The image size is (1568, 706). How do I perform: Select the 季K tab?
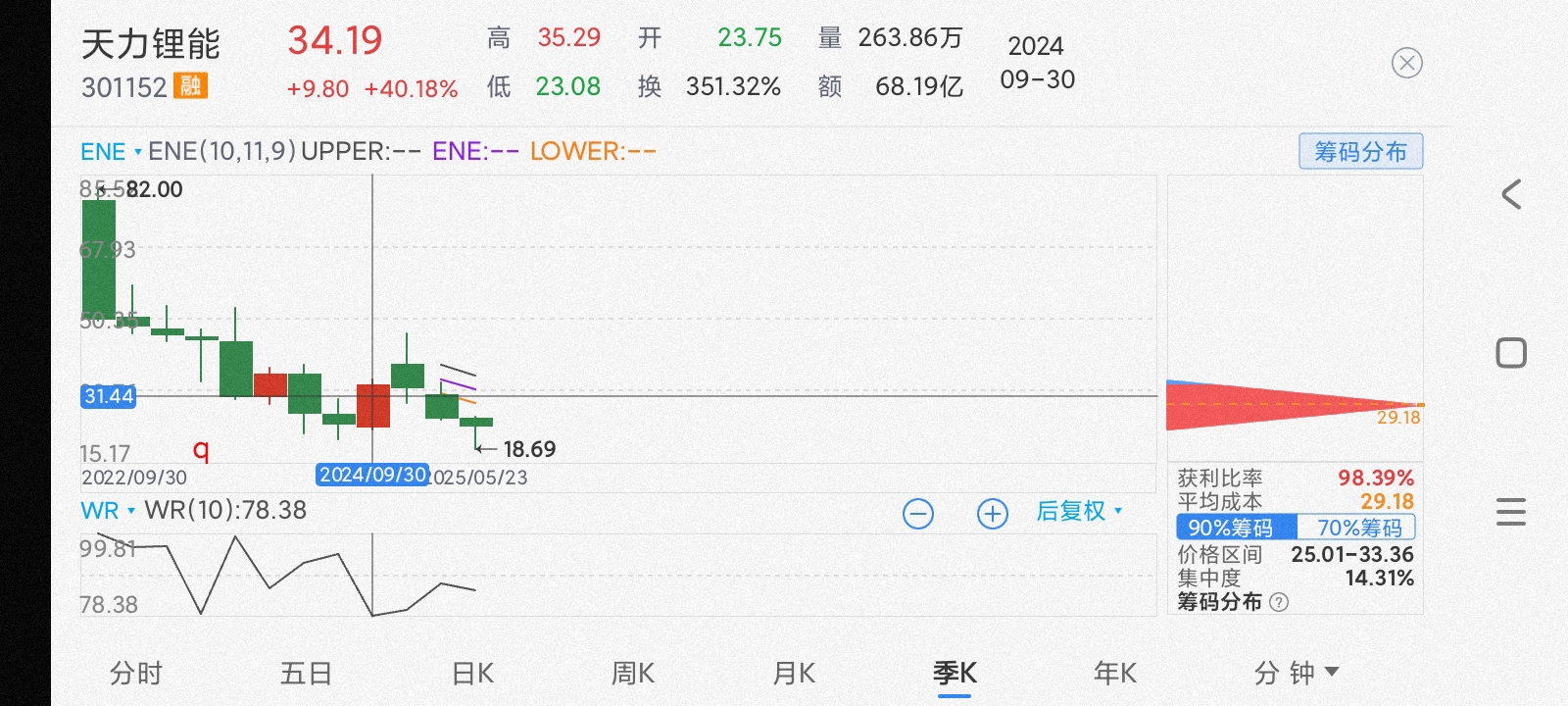(955, 674)
